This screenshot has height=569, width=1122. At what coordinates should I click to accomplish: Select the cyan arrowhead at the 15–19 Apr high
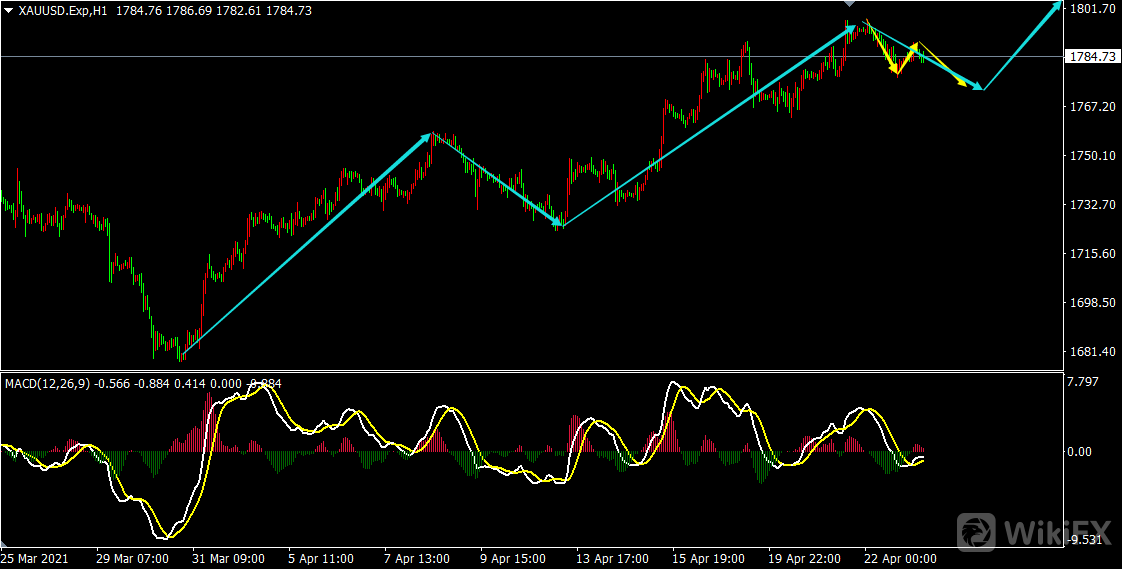click(x=851, y=29)
